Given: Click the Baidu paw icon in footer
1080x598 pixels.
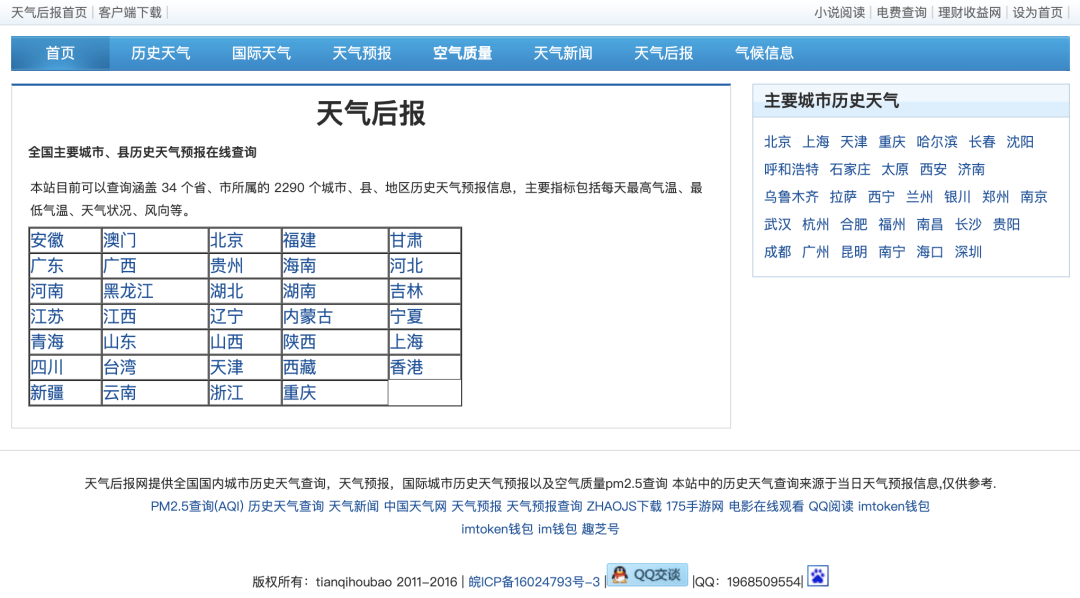Looking at the screenshot, I should coord(818,576).
